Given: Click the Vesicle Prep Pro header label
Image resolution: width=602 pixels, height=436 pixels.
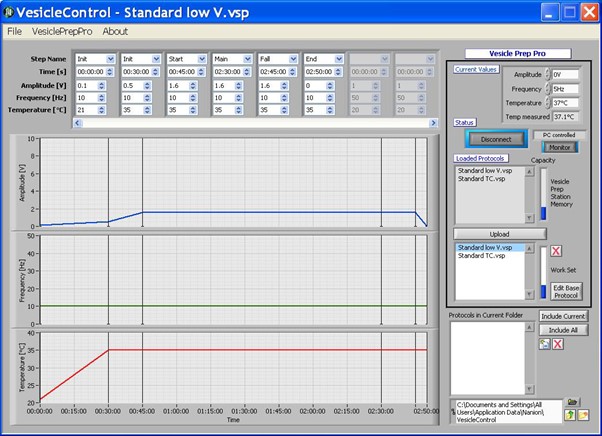Looking at the screenshot, I should click(x=518, y=53).
